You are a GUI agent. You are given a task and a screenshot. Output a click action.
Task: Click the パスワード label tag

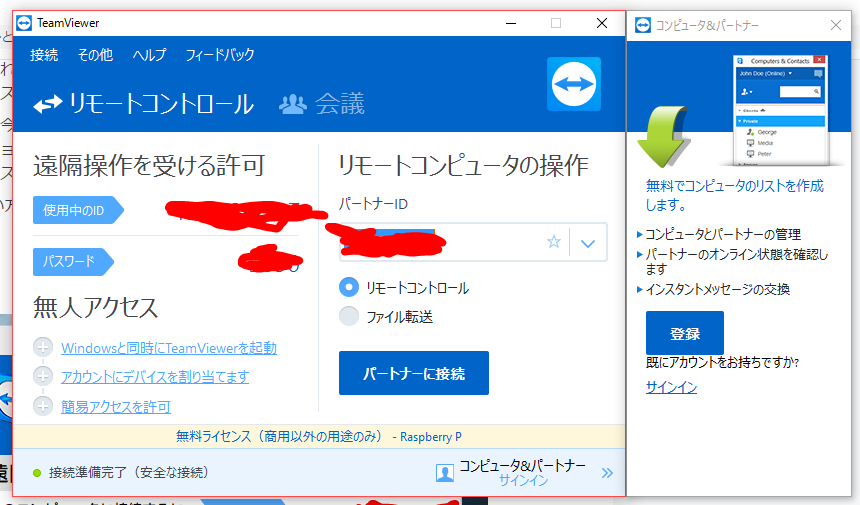point(73,262)
